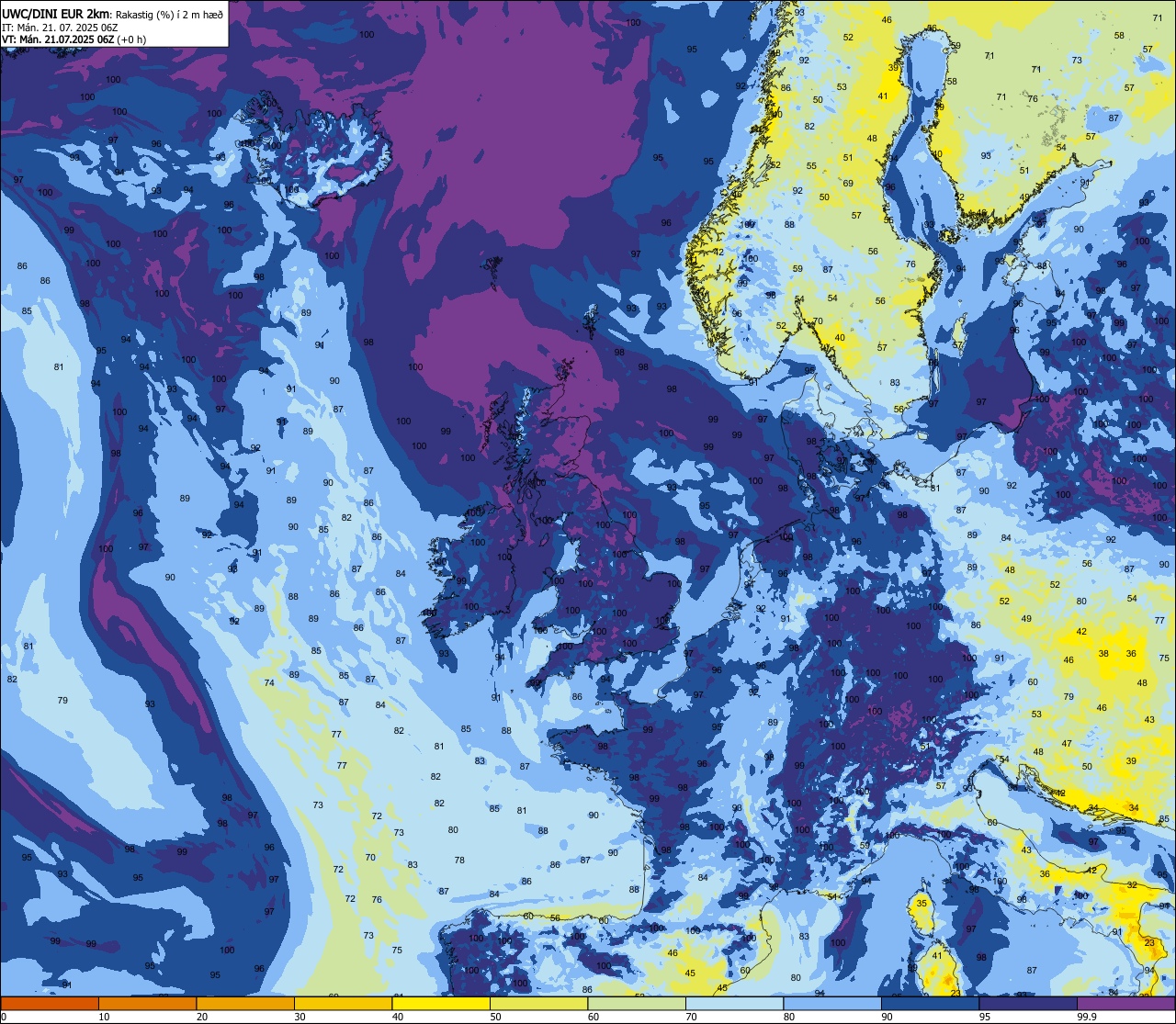Click the humidity value "74" on the map
The image size is (1176, 1024).
point(269,682)
